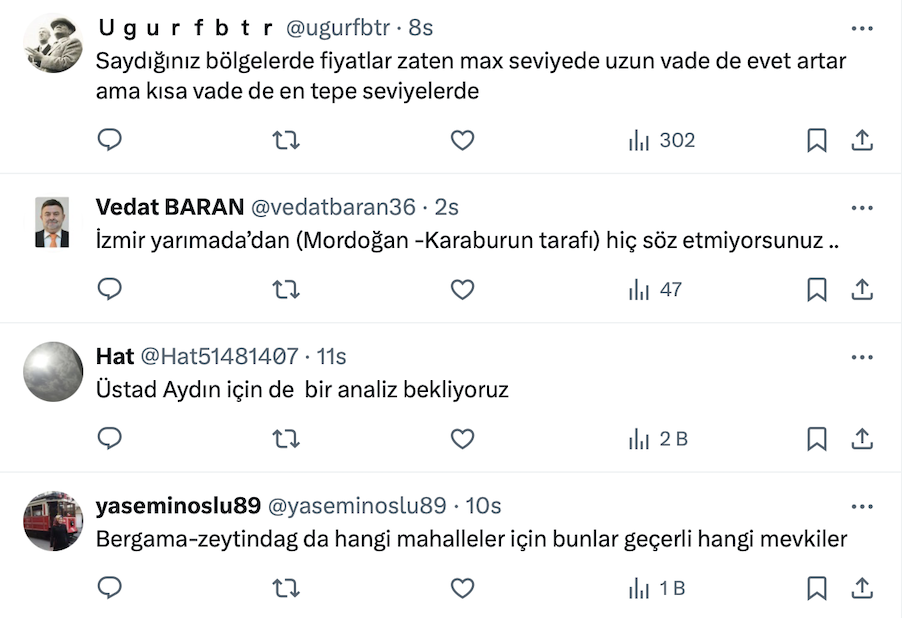The width and height of the screenshot is (902, 618).
Task: Click Hat's gray sphere avatar
Action: (x=53, y=372)
